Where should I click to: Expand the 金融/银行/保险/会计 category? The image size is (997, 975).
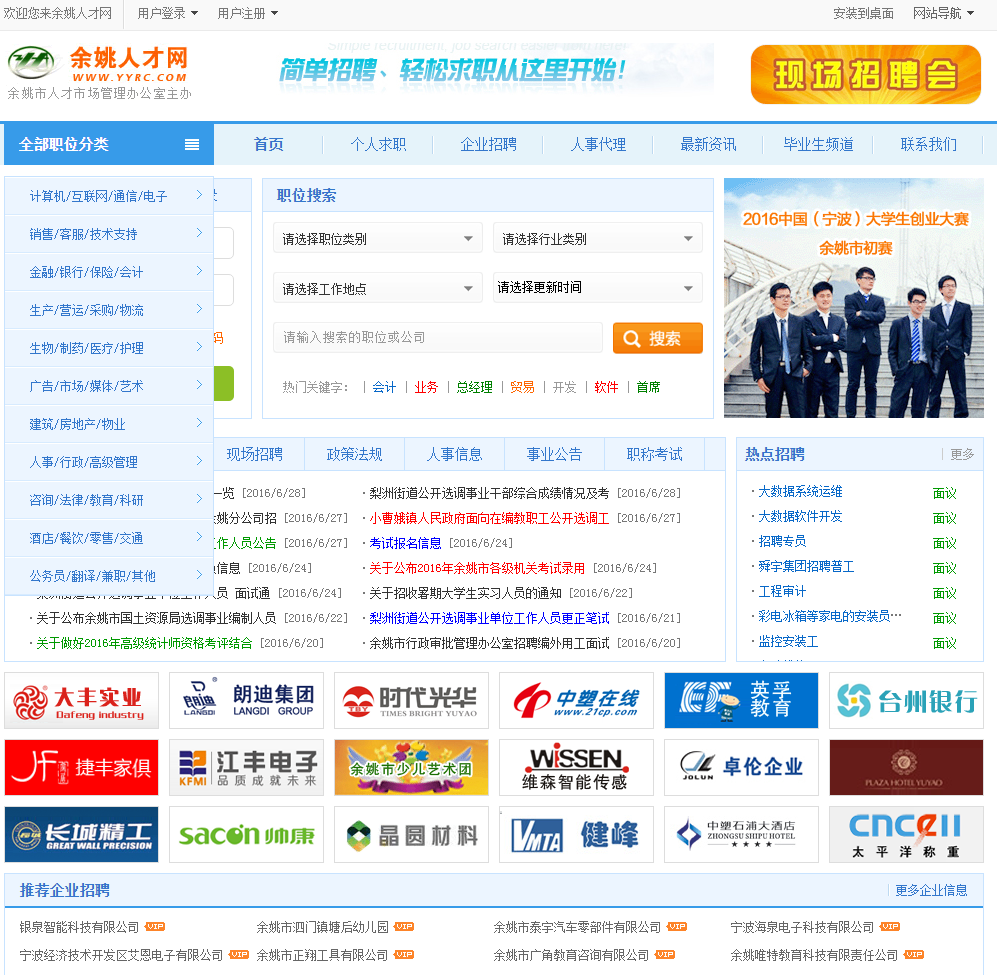tap(109, 272)
